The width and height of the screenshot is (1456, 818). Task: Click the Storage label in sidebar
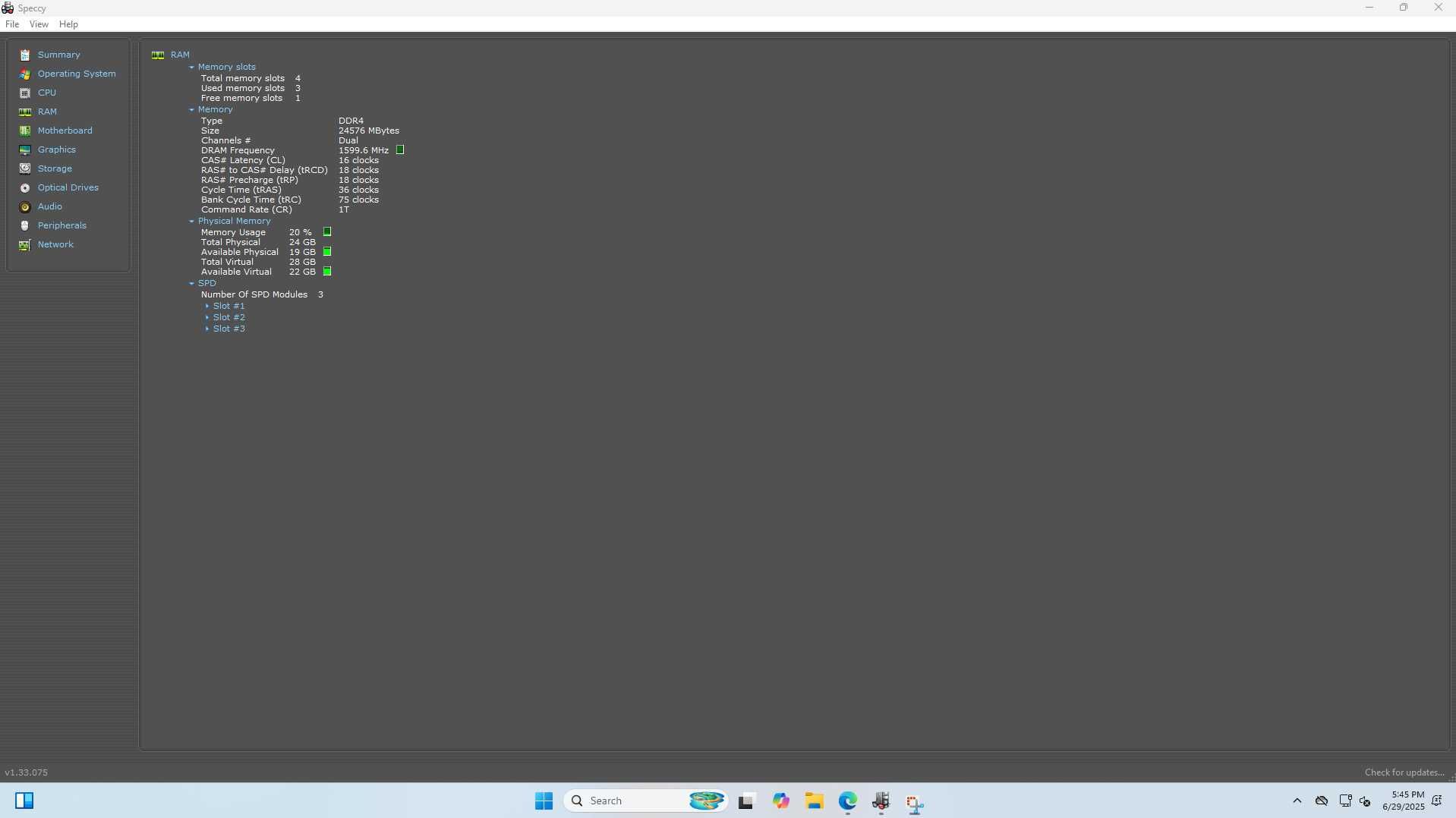click(55, 168)
